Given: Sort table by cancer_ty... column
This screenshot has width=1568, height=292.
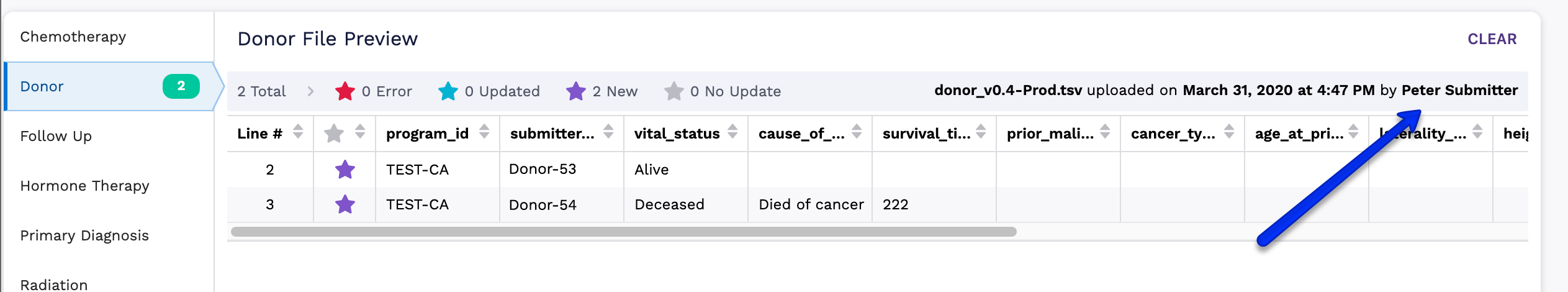Looking at the screenshot, I should (1229, 132).
